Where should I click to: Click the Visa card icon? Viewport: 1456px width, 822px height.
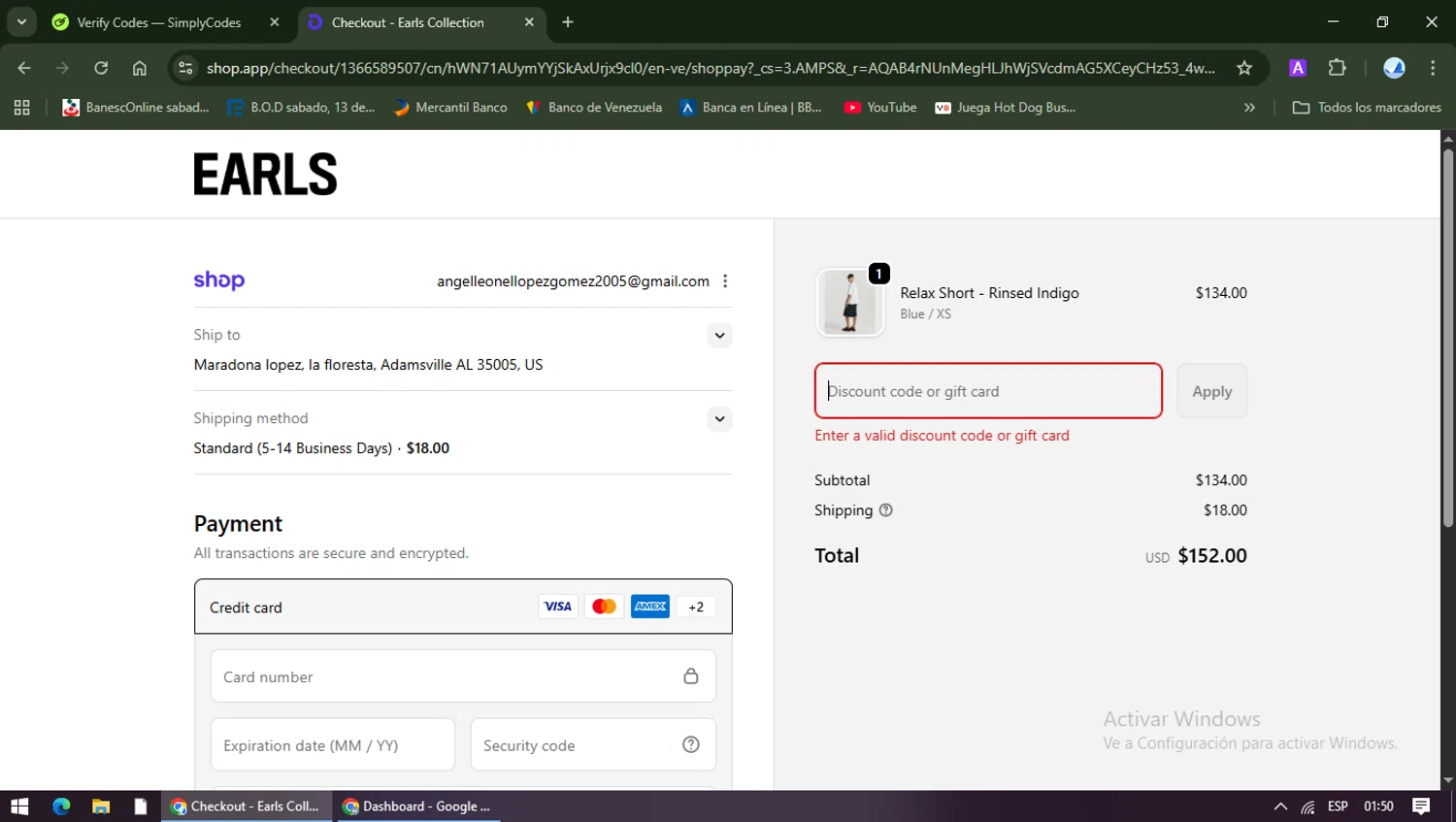557,607
